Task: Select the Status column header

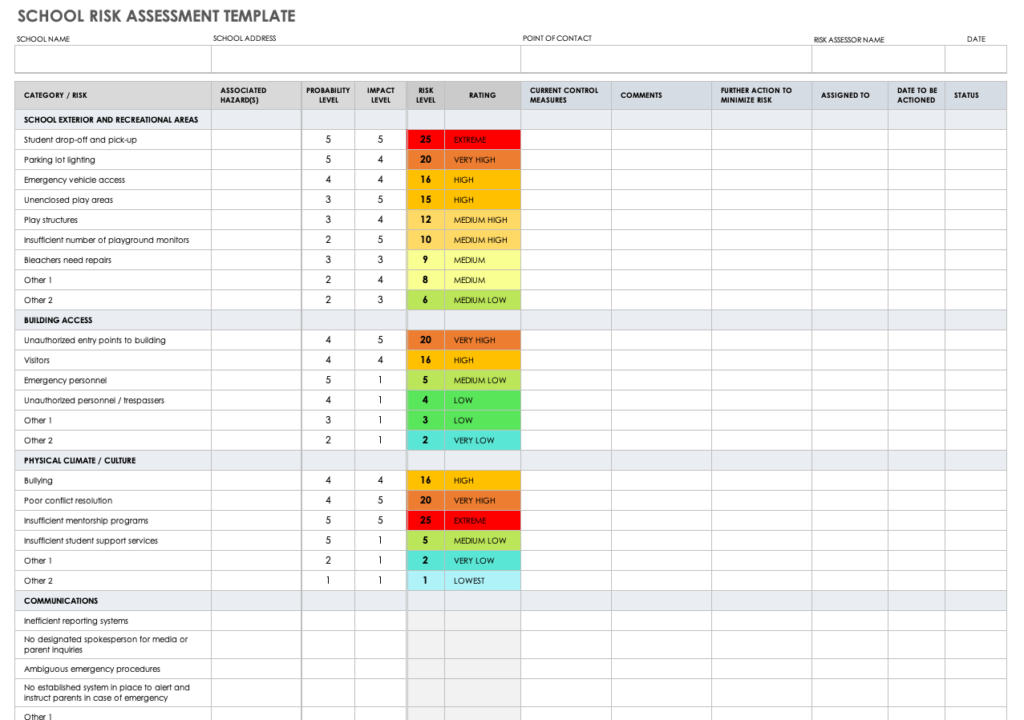Action: point(966,96)
